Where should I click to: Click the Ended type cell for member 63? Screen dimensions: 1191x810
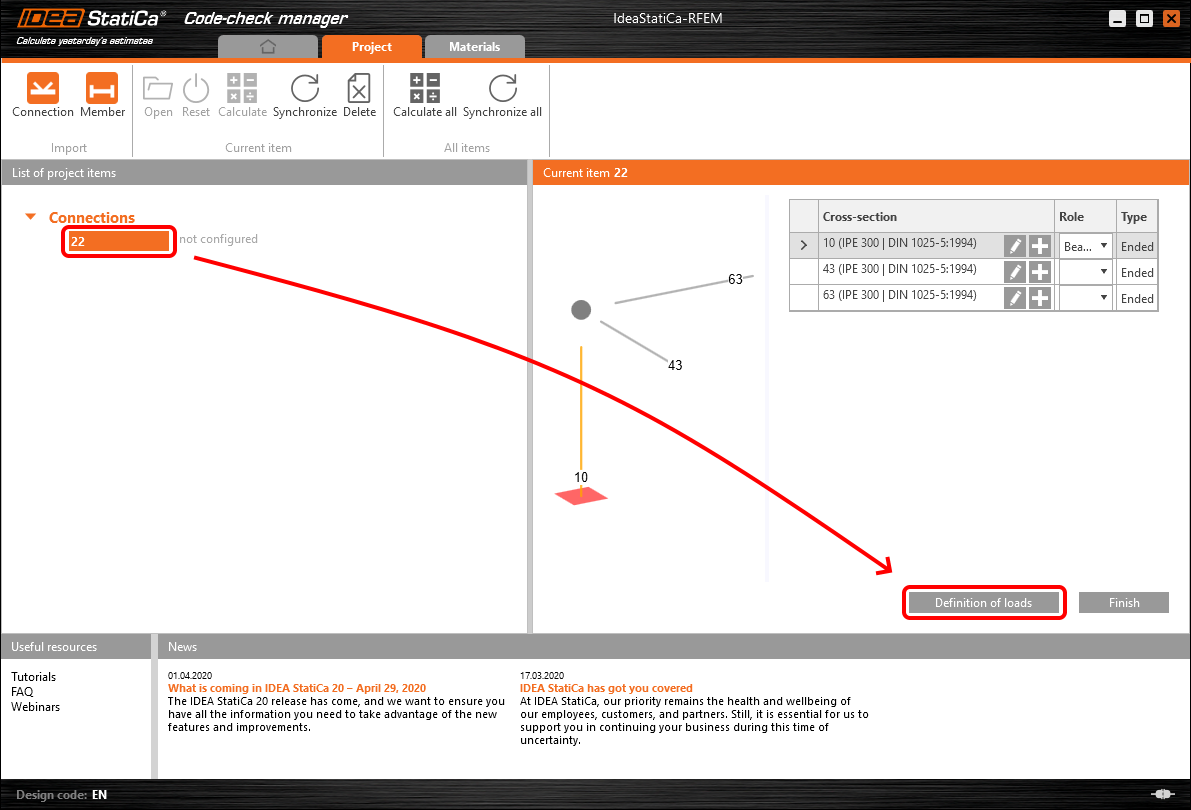[1137, 298]
